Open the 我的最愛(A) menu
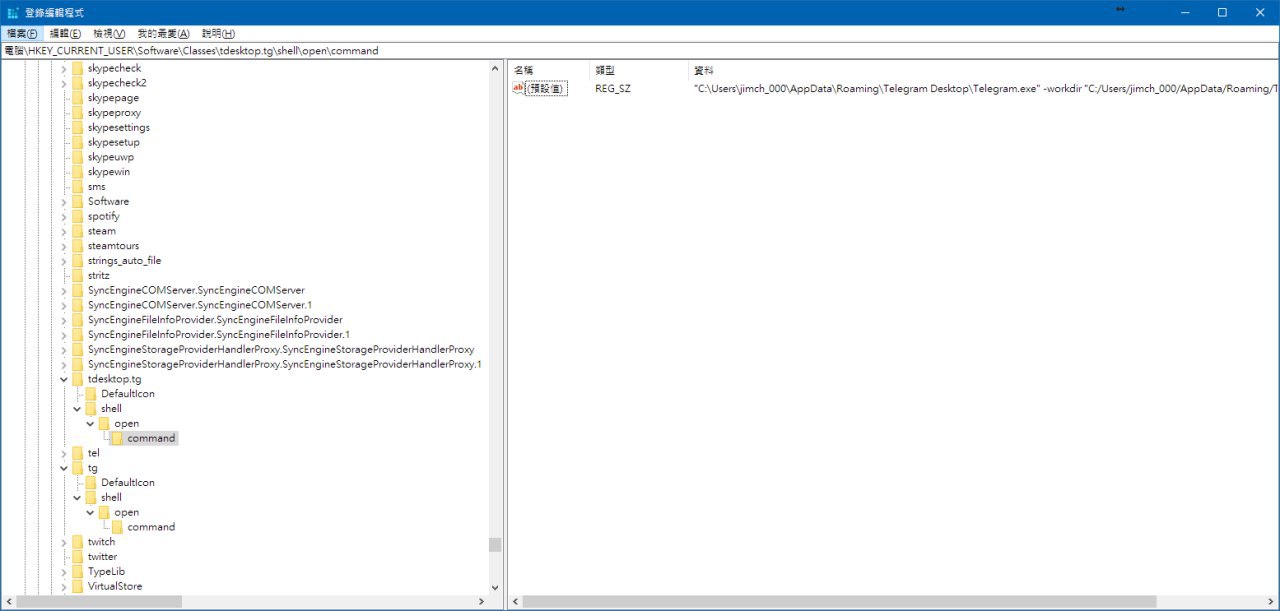 point(163,34)
